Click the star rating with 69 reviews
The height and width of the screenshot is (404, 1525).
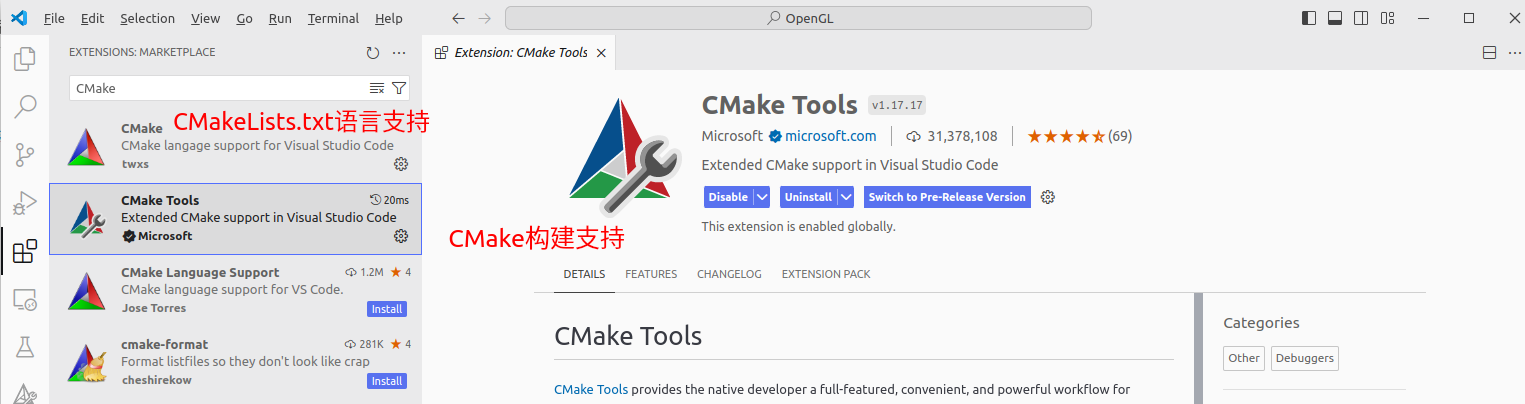(x=1079, y=136)
